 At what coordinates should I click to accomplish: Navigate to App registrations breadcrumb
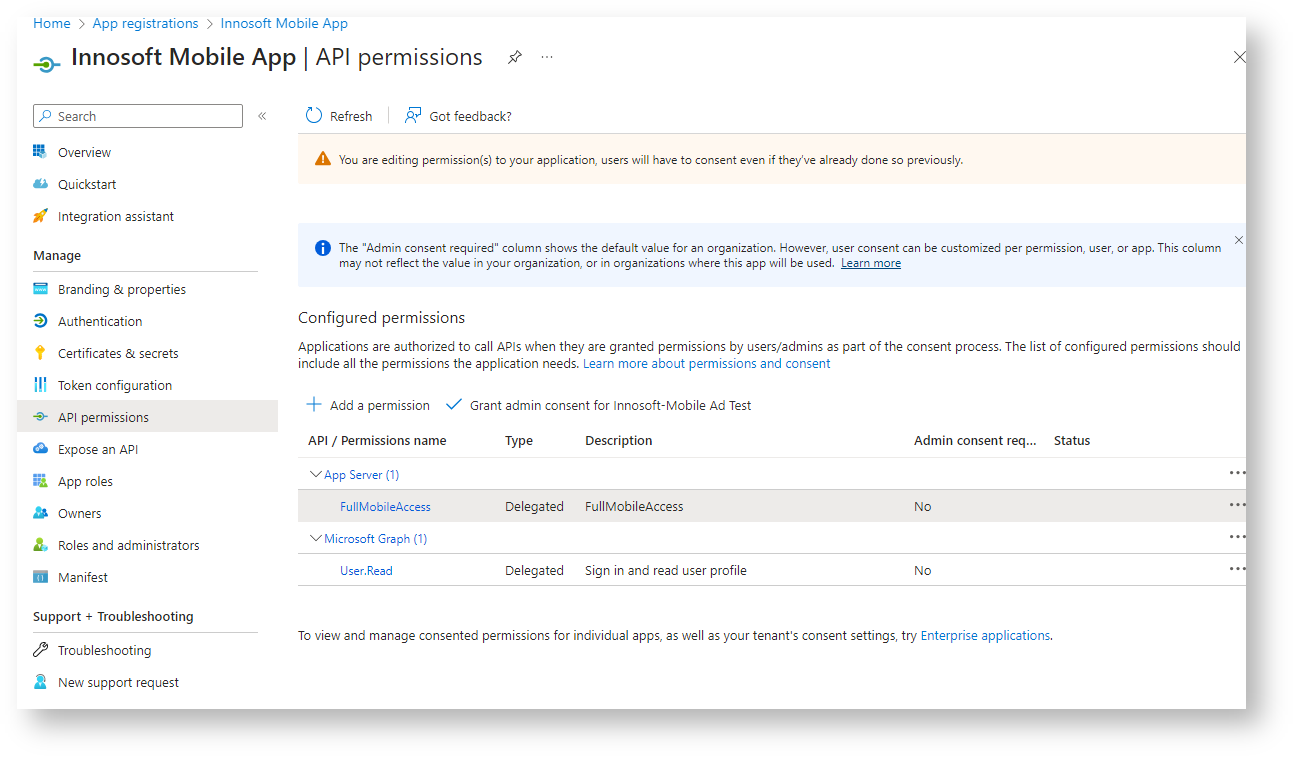[x=145, y=23]
